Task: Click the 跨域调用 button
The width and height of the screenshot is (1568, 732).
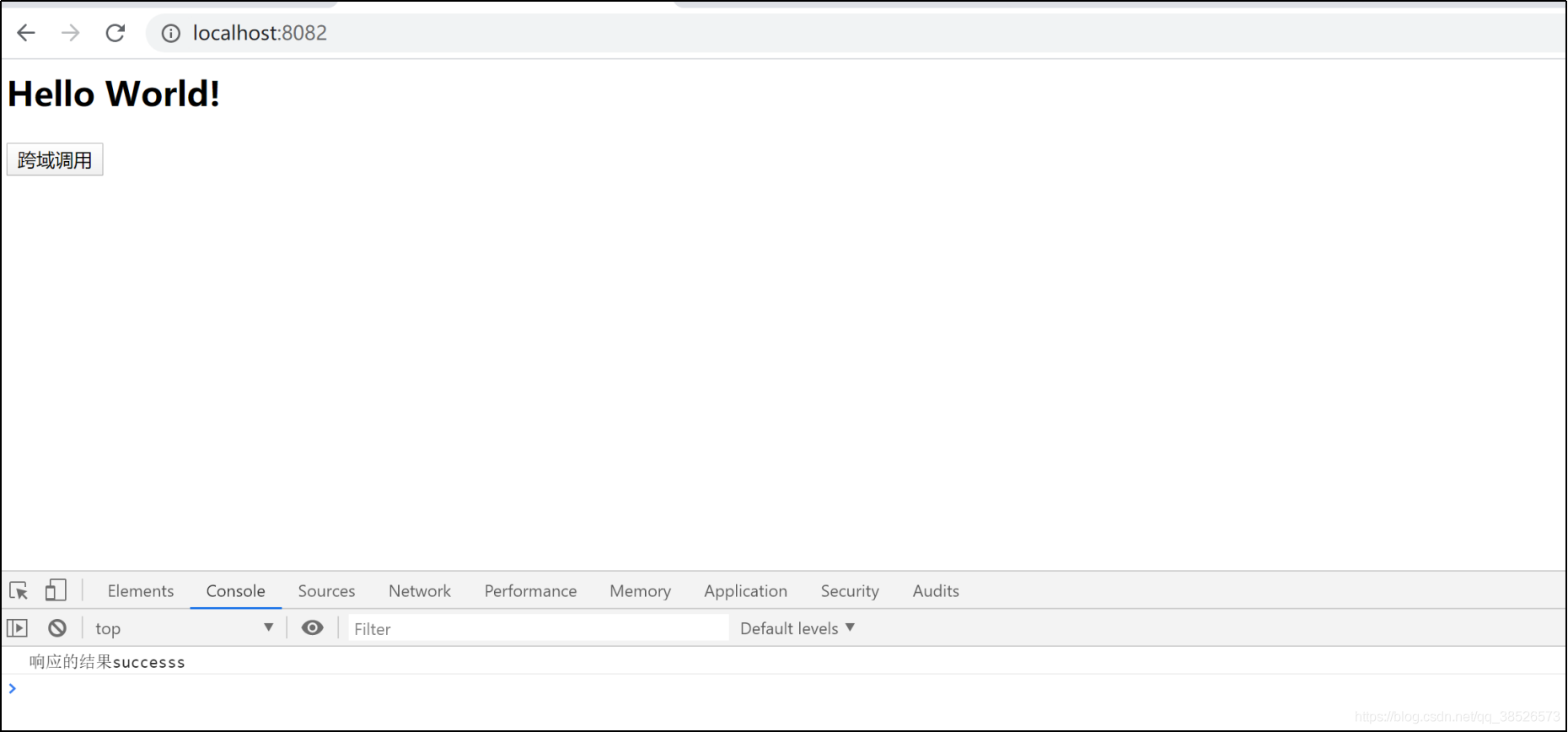Action: [55, 159]
